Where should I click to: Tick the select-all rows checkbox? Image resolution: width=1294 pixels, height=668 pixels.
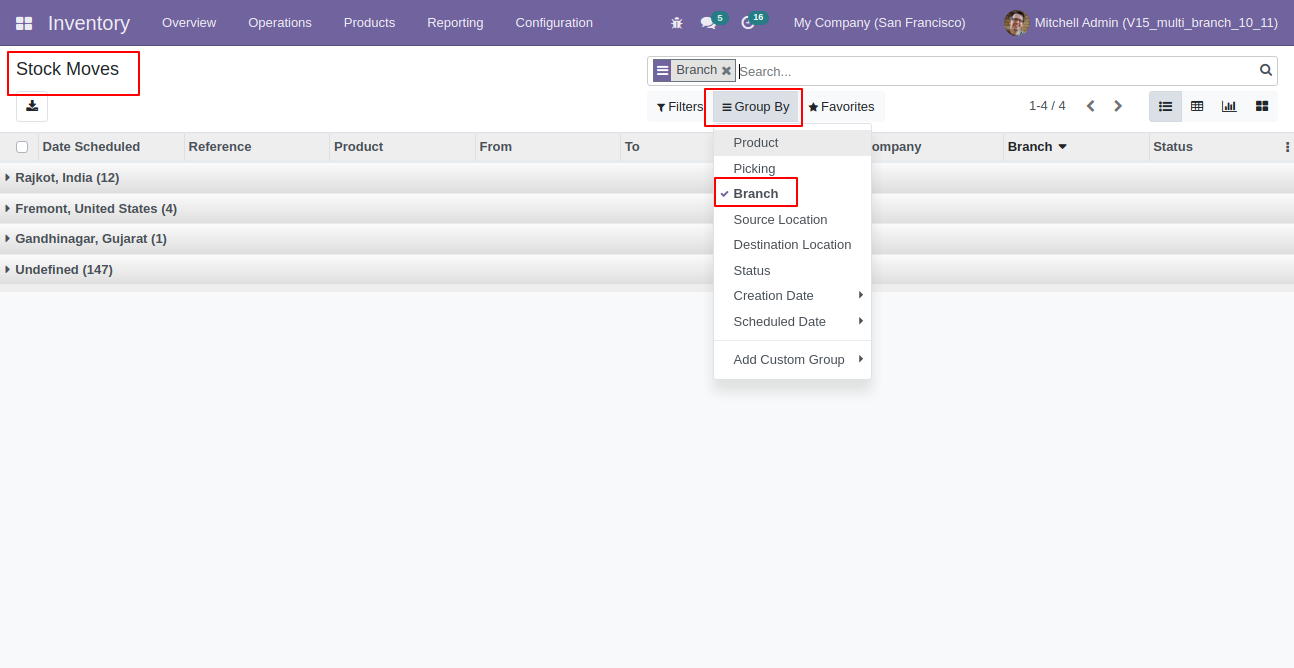click(x=22, y=147)
